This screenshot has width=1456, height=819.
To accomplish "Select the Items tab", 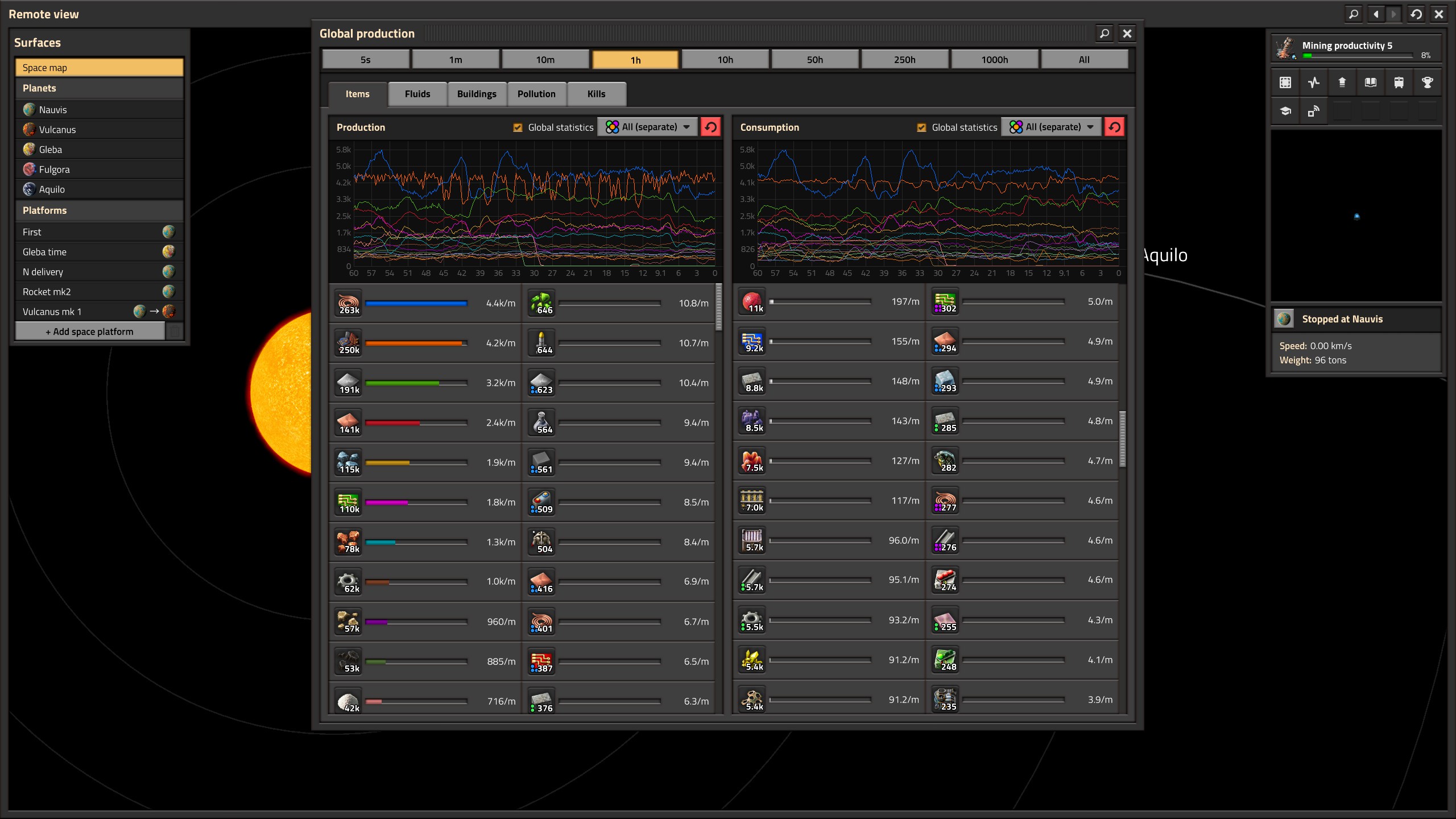I will click(x=358, y=94).
